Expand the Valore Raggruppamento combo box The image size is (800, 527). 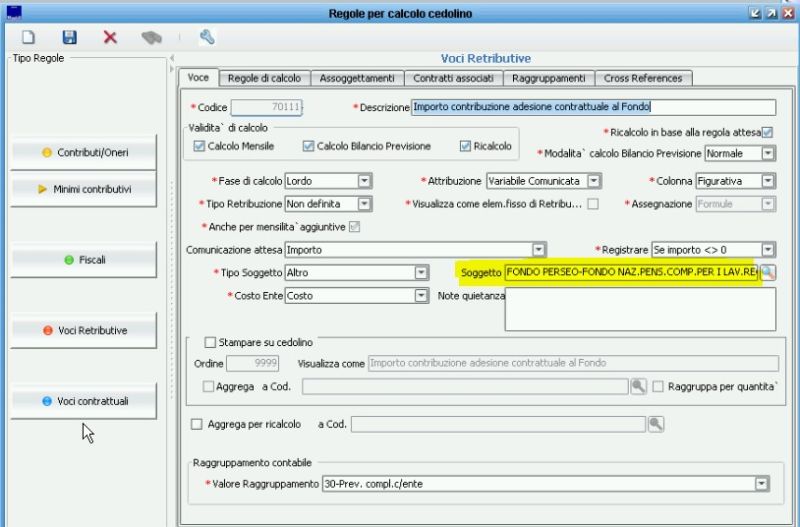pyautogui.click(x=762, y=484)
